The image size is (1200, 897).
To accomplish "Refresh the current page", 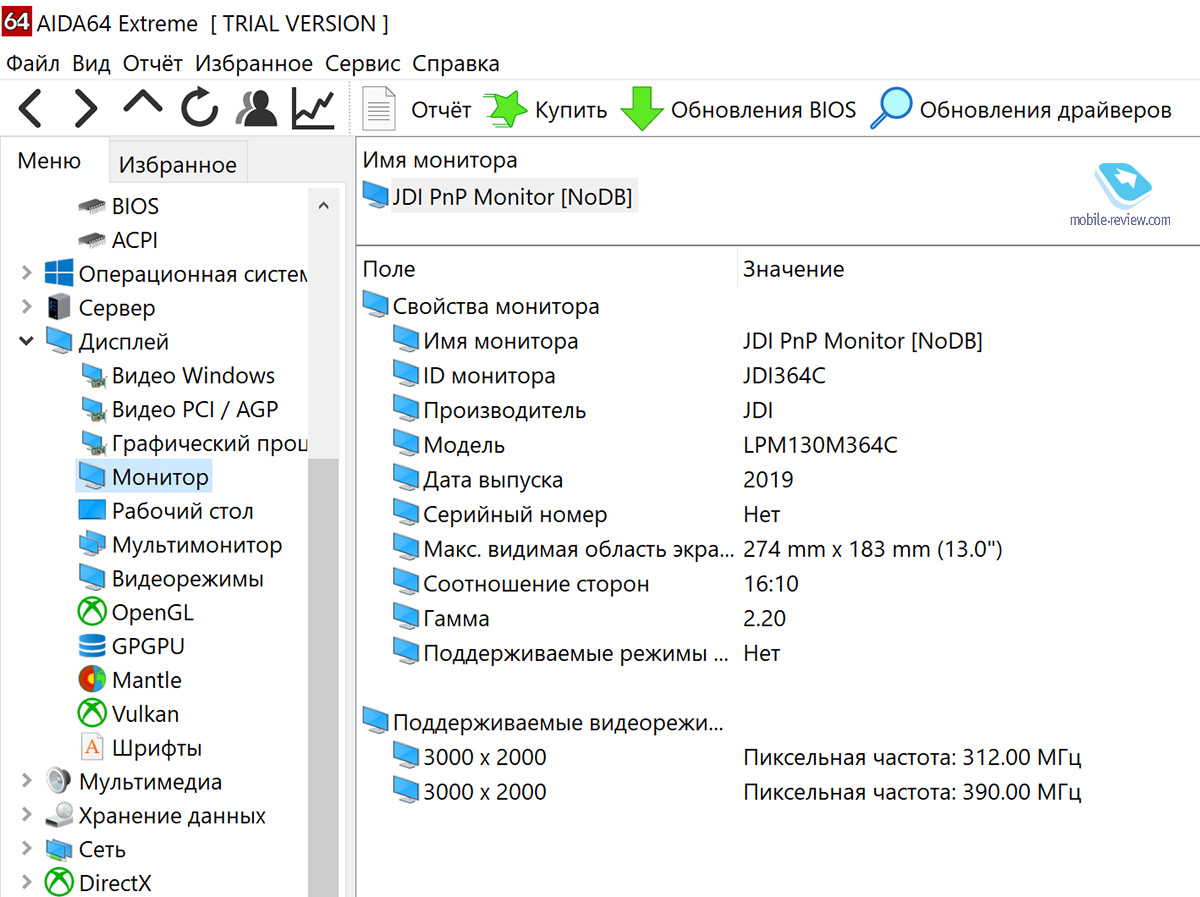I will [x=199, y=108].
